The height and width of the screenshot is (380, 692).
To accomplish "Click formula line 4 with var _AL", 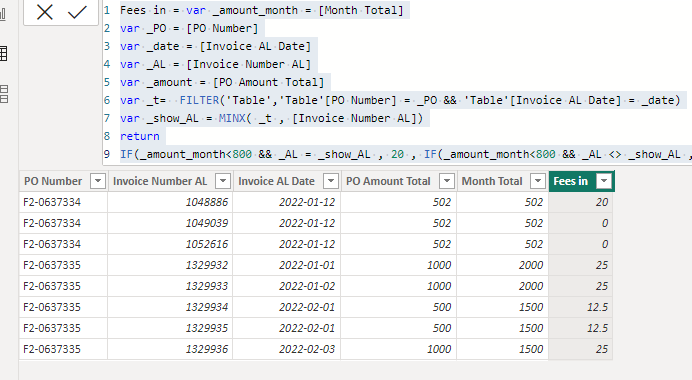I will coord(215,64).
